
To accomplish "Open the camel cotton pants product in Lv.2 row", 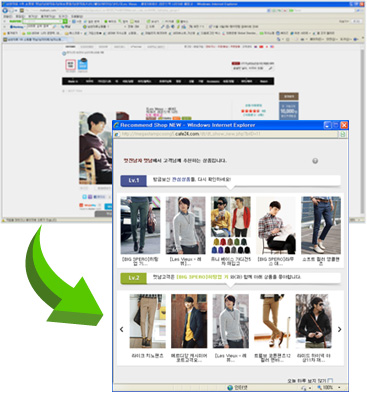I will coord(272,321).
